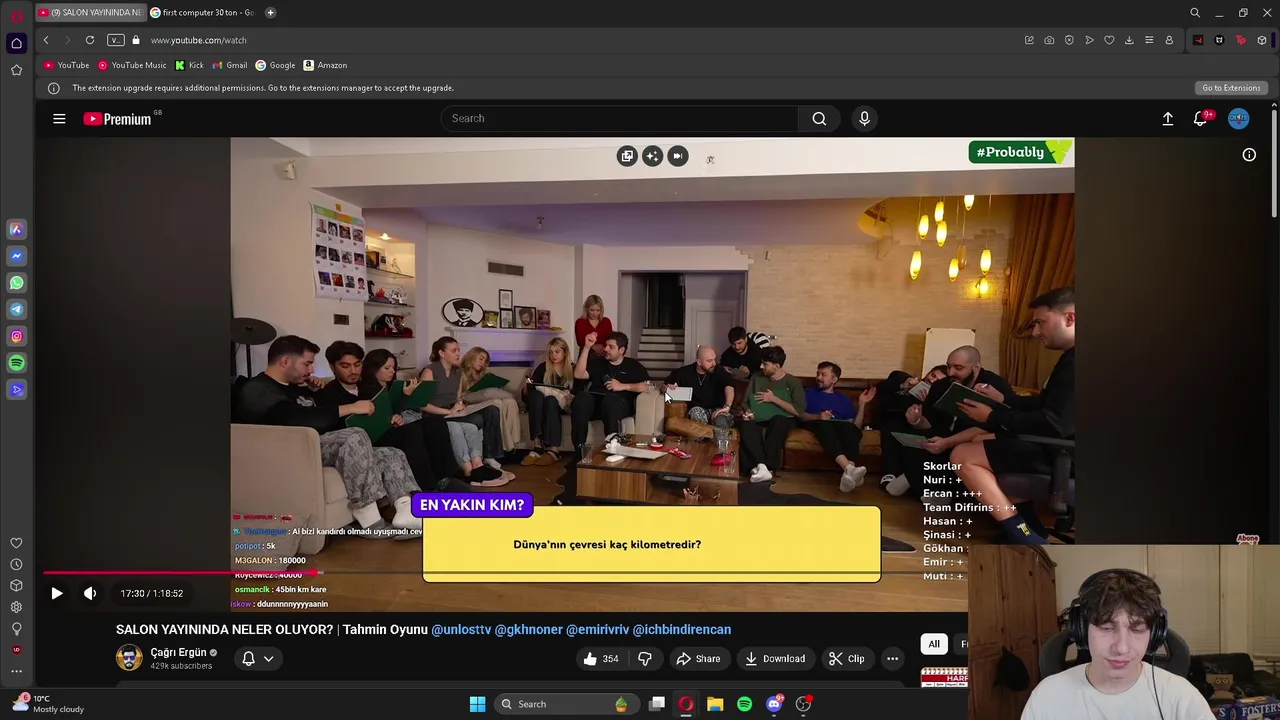This screenshot has height=720, width=1280.
Task: Open browser downloads icon in toolbar
Action: pos(1129,40)
